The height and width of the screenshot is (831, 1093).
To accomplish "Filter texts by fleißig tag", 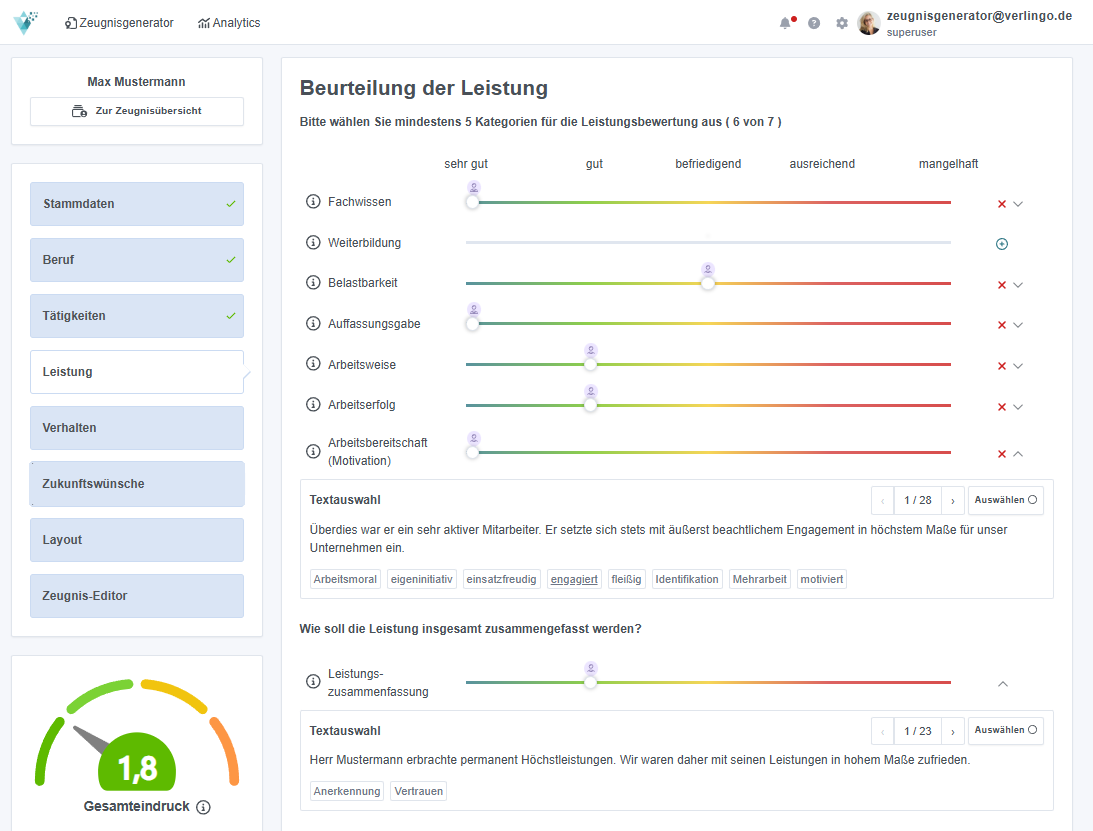I will 626,579.
